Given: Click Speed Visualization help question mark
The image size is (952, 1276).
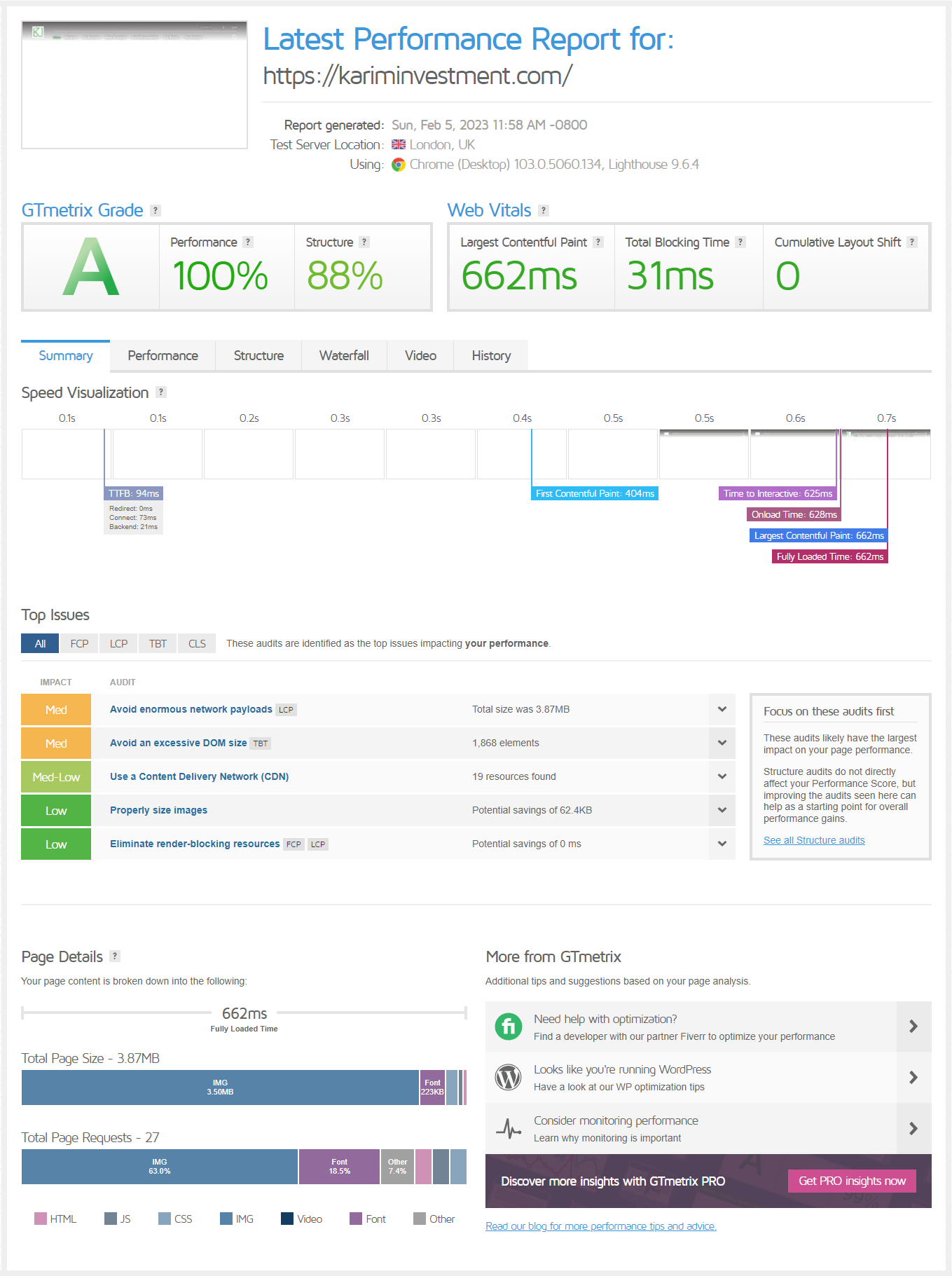Looking at the screenshot, I should tap(161, 392).
